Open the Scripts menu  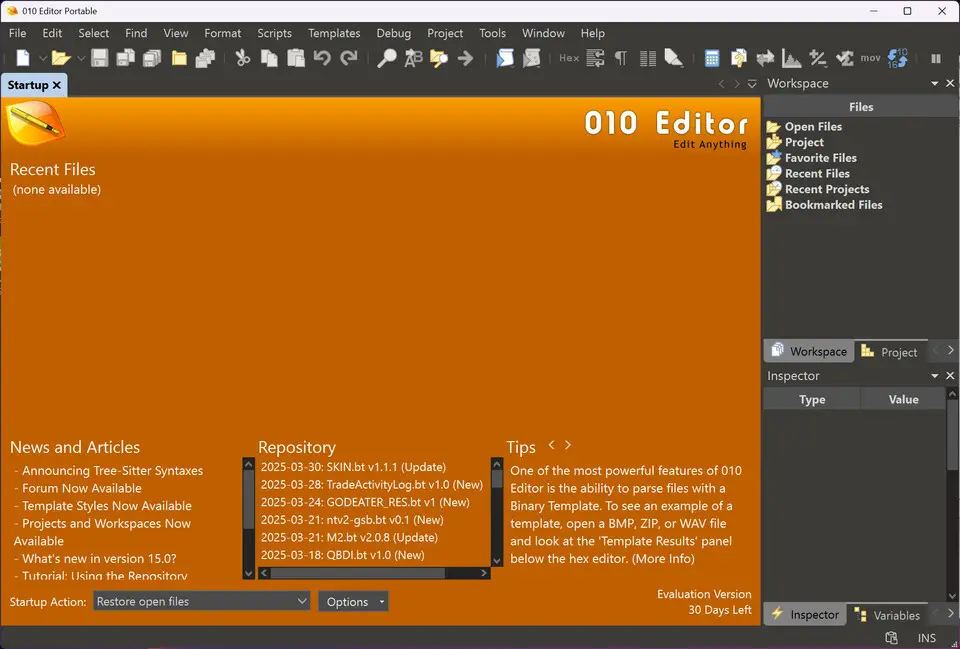pos(274,33)
